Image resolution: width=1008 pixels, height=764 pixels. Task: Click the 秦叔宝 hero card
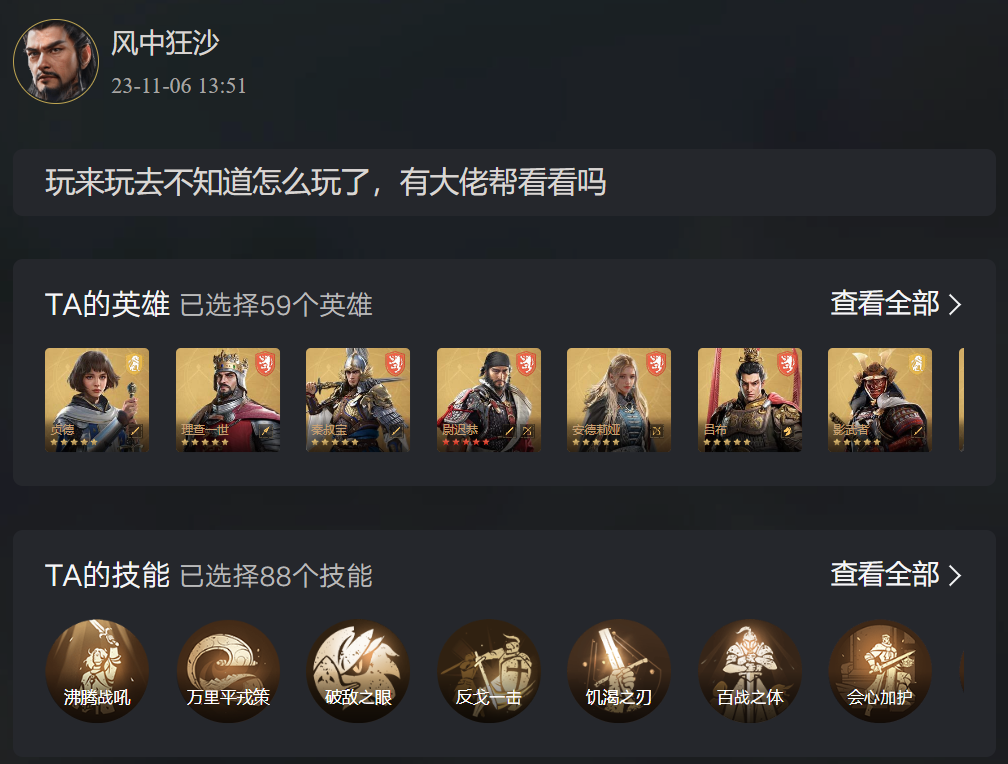click(358, 400)
